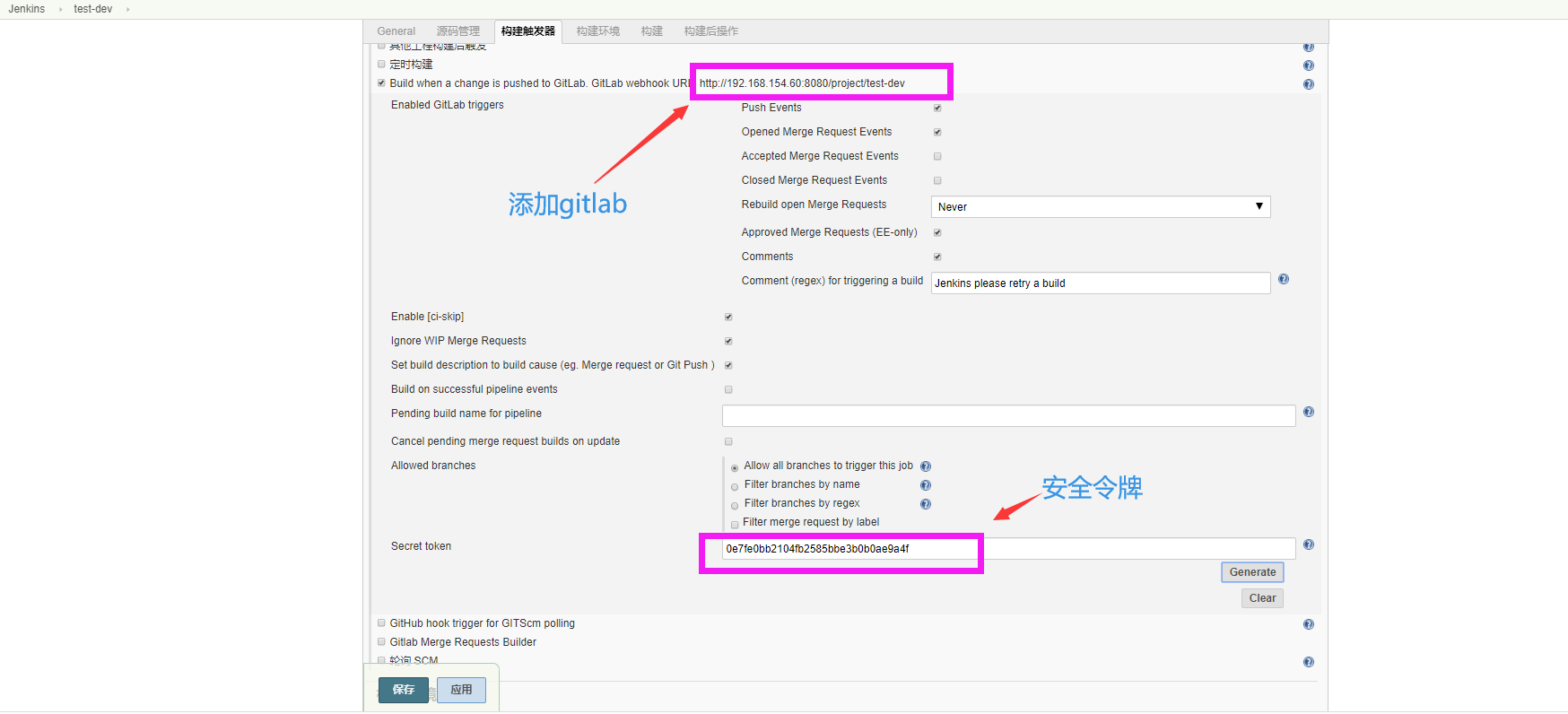This screenshot has width=1568, height=714.
Task: Open help for 轮询 SCM option
Action: point(1309,662)
